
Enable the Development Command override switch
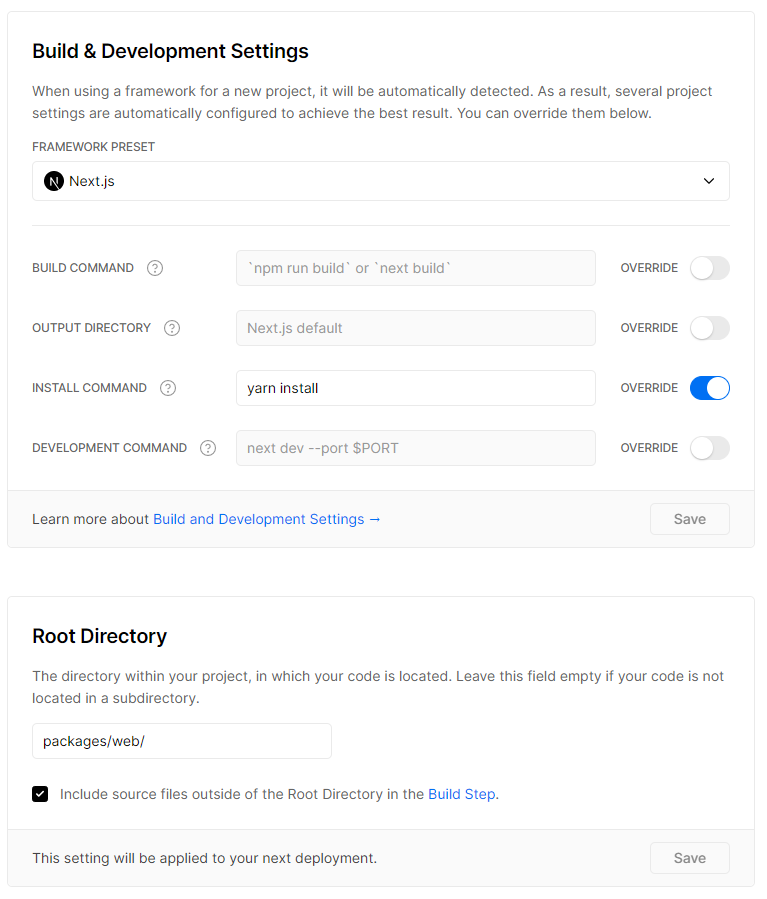(710, 448)
